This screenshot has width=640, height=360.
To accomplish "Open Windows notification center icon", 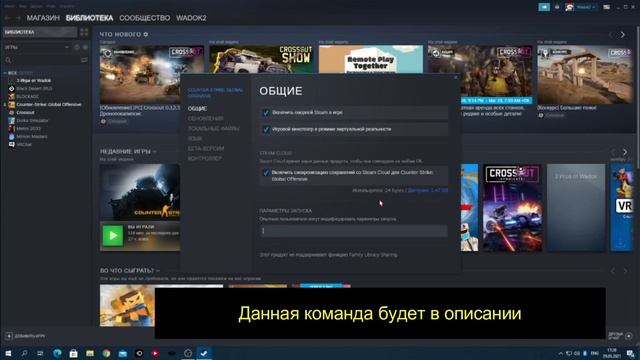I will tap(631, 353).
